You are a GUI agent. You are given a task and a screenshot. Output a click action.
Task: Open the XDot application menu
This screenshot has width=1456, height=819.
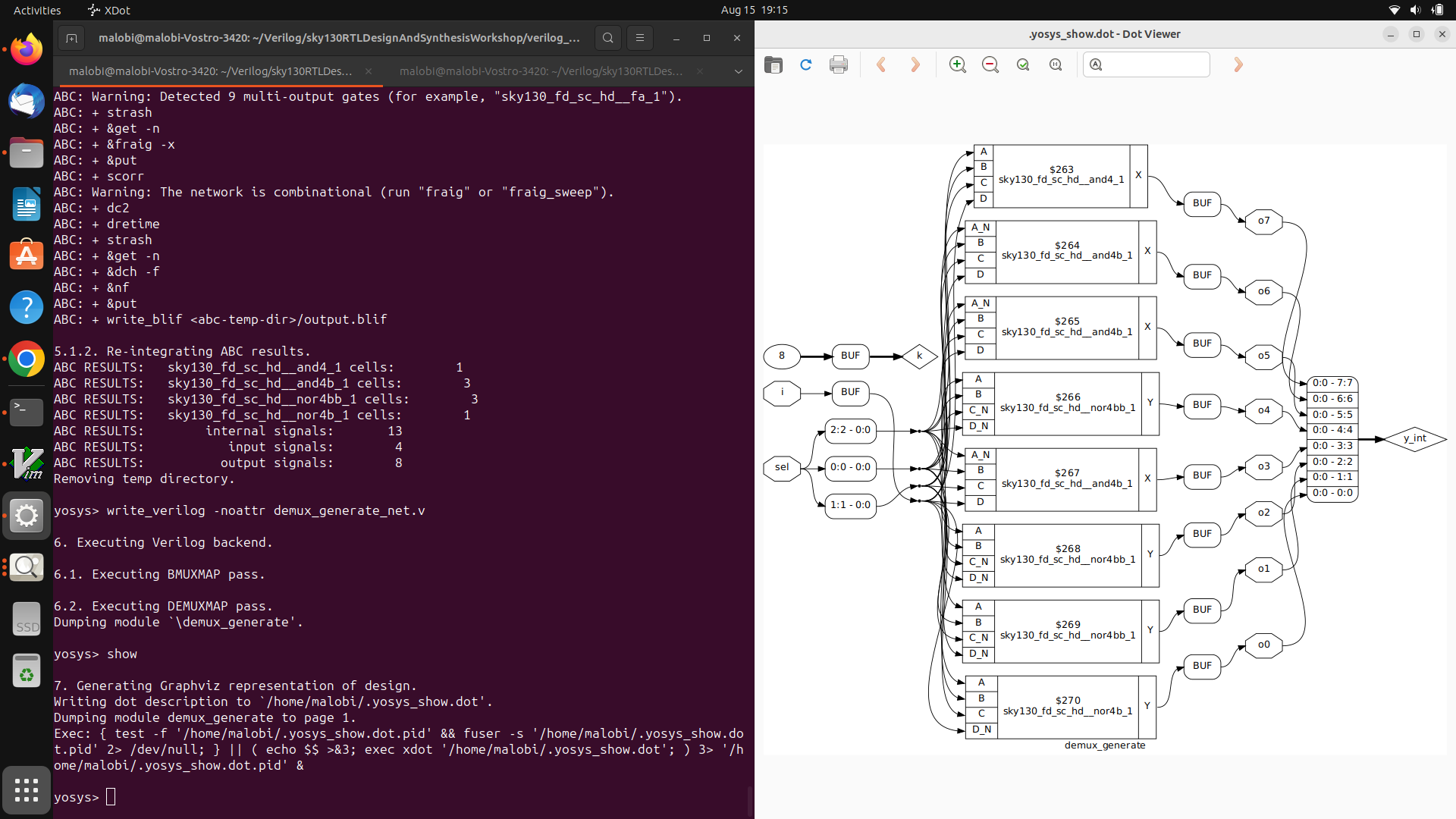click(108, 10)
